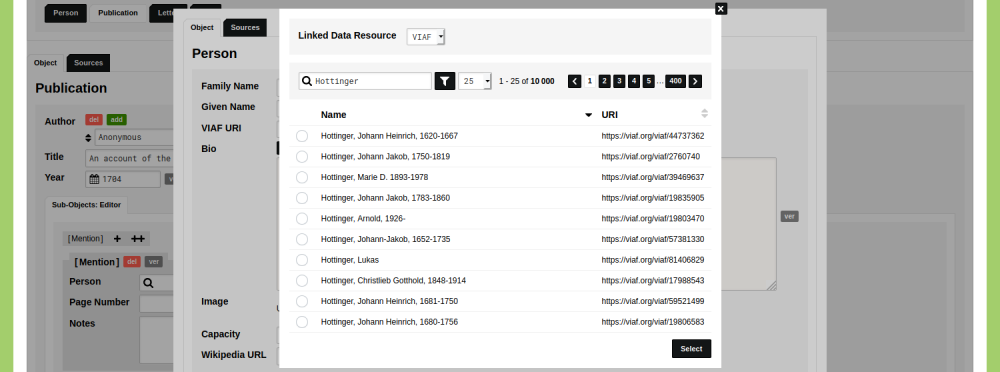
Task: Open Sources tab in Publication form
Action: tap(89, 63)
